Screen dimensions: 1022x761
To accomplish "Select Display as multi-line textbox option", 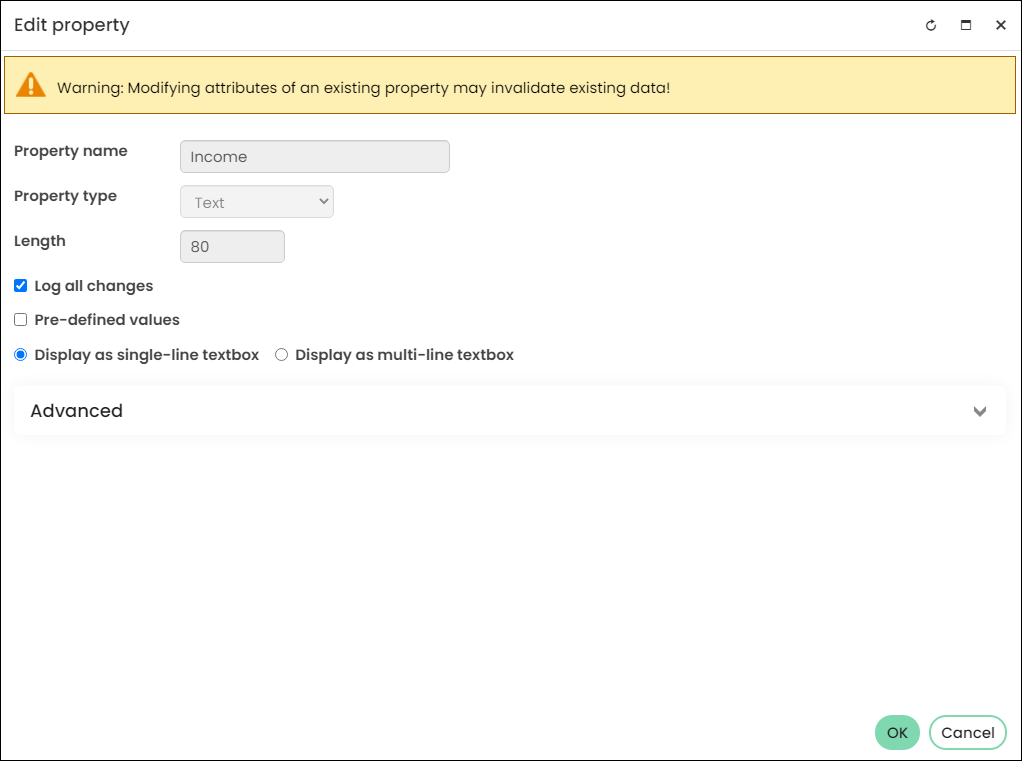I will (x=281, y=354).
